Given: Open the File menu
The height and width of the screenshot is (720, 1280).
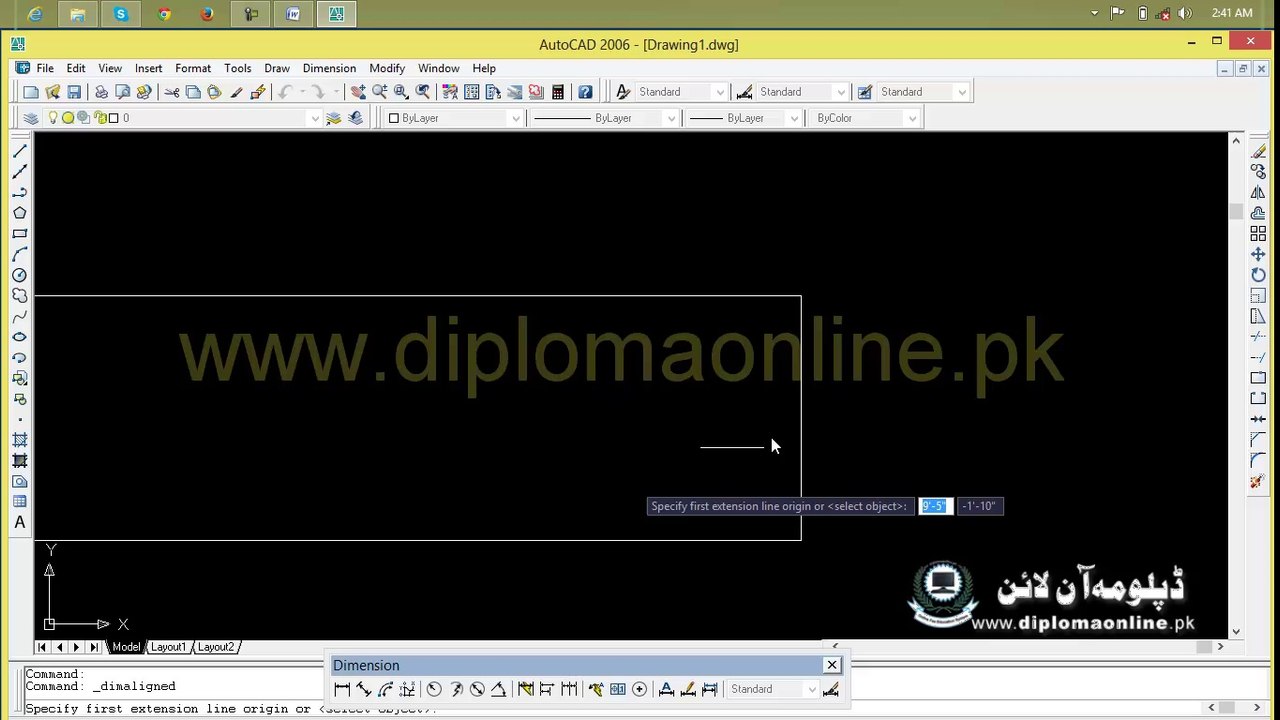Looking at the screenshot, I should [x=45, y=68].
